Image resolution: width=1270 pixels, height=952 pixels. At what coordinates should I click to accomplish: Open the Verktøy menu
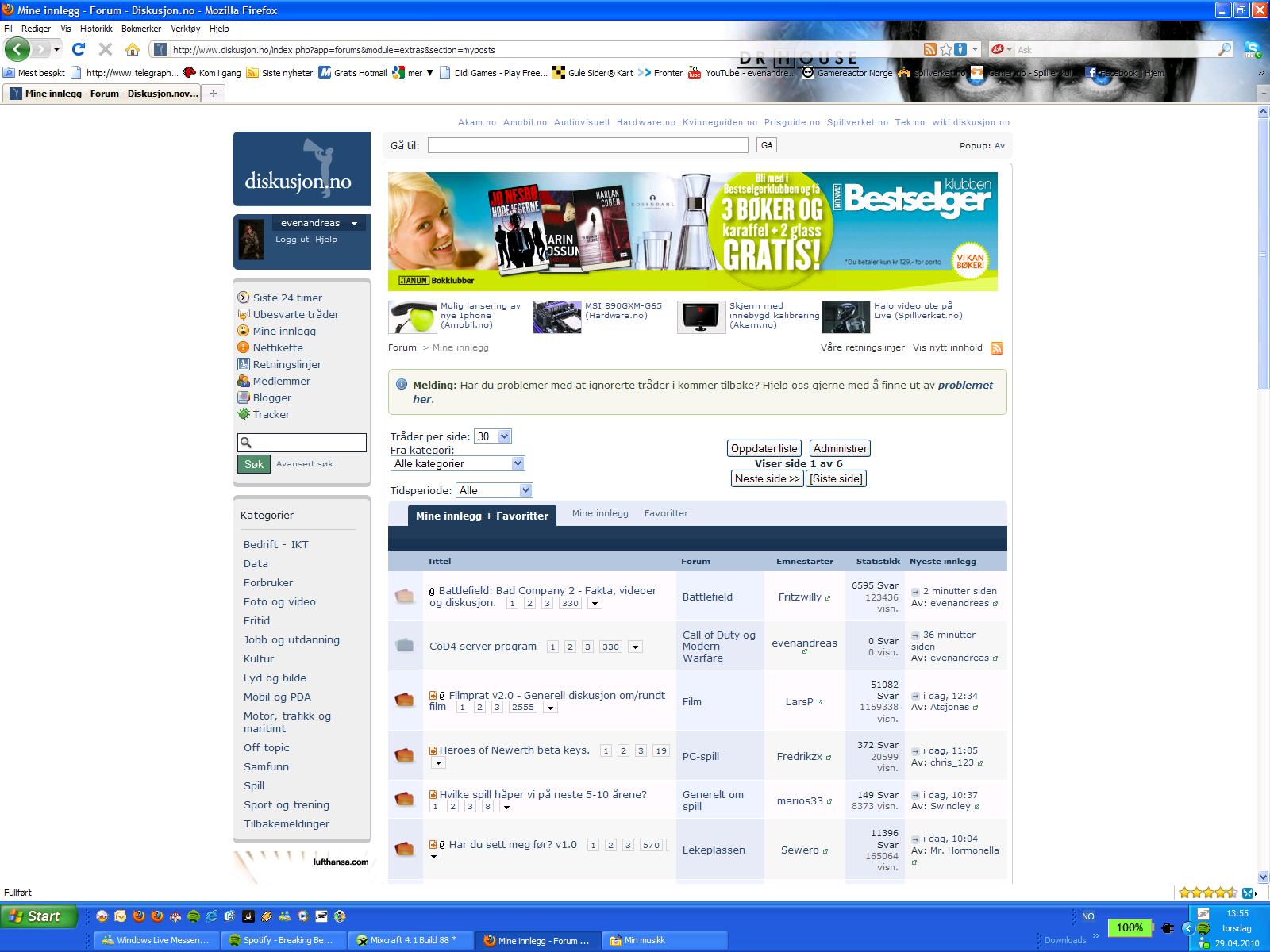coord(186,29)
